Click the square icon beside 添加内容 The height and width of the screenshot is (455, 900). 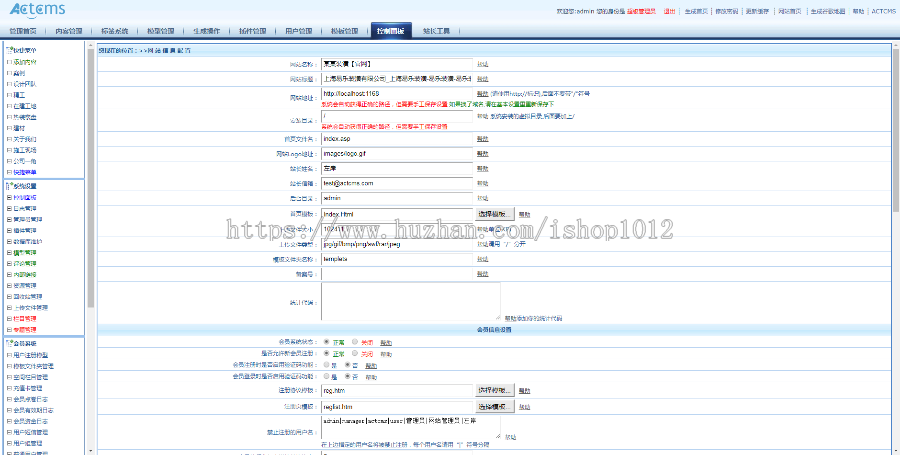[x=9, y=62]
